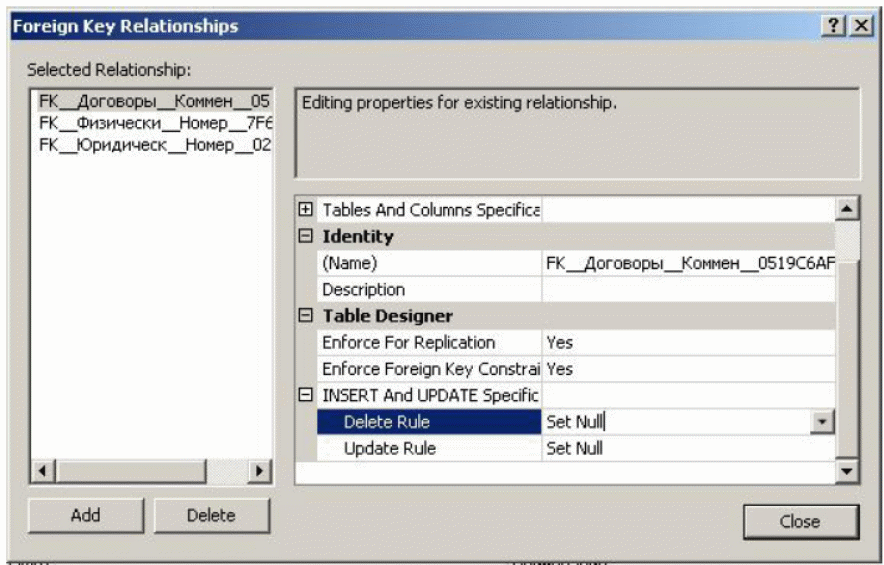This screenshot has height=565, width=884.
Task: Select the FK__Физически__Номер relationship
Action: tap(154, 123)
